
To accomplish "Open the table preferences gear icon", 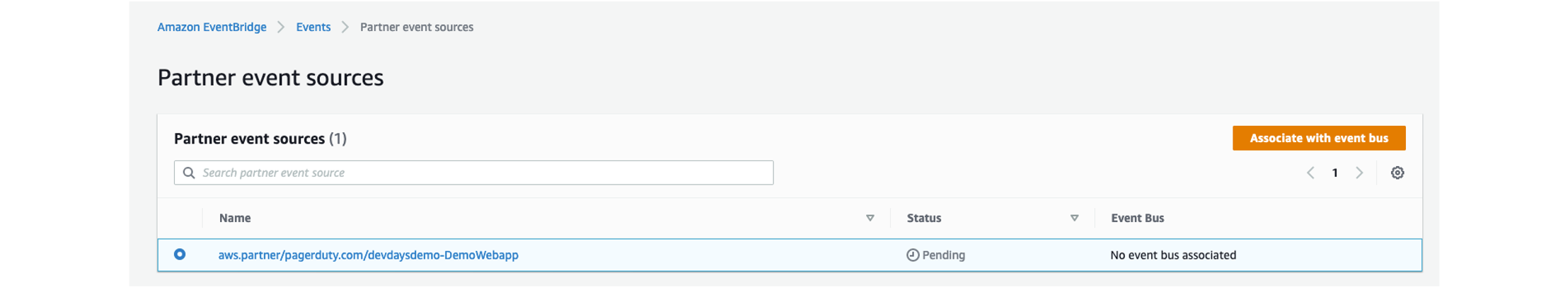I will (x=1397, y=172).
